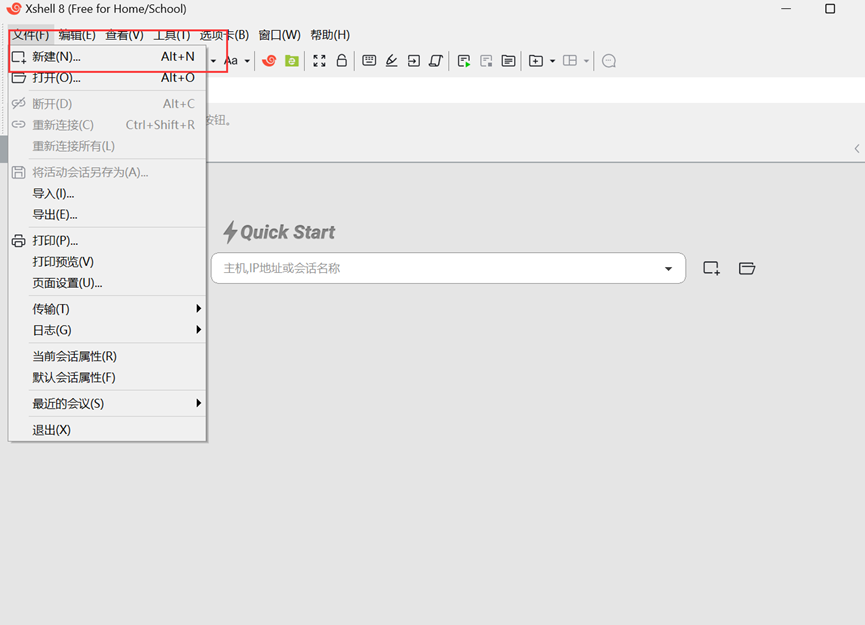865x625 pixels.
Task: Open the 查看(V) menu bar item
Action: 125,35
